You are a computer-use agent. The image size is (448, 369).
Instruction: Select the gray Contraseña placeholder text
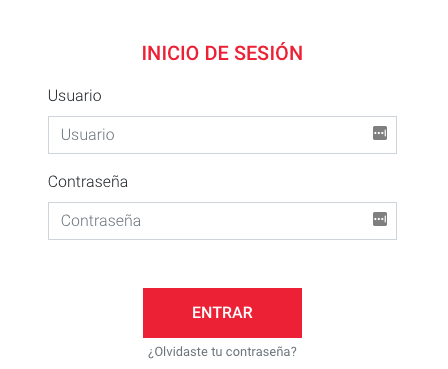click(101, 221)
